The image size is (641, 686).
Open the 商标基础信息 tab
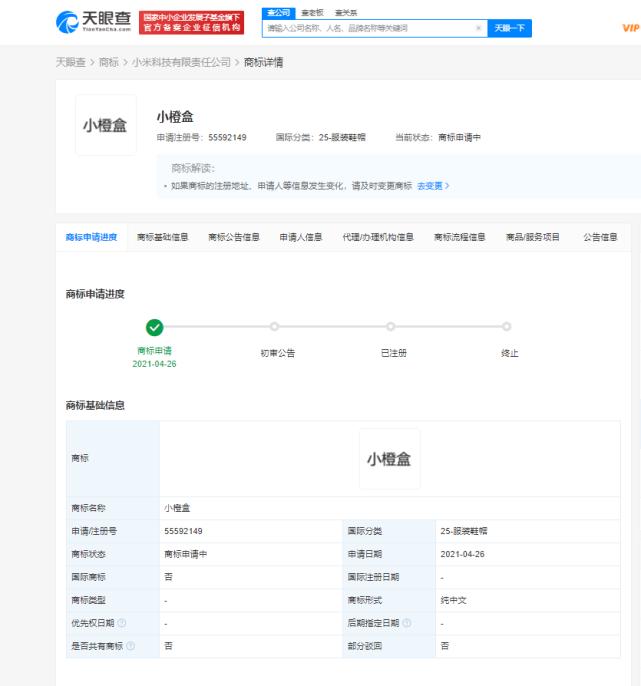pos(162,237)
